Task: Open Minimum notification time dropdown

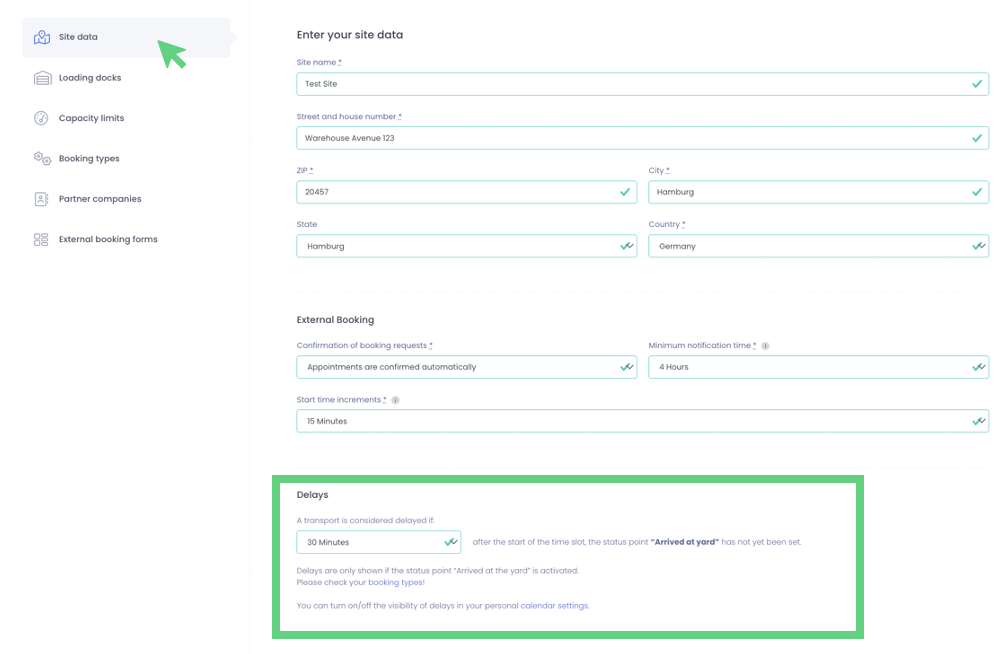Action: click(x=817, y=367)
